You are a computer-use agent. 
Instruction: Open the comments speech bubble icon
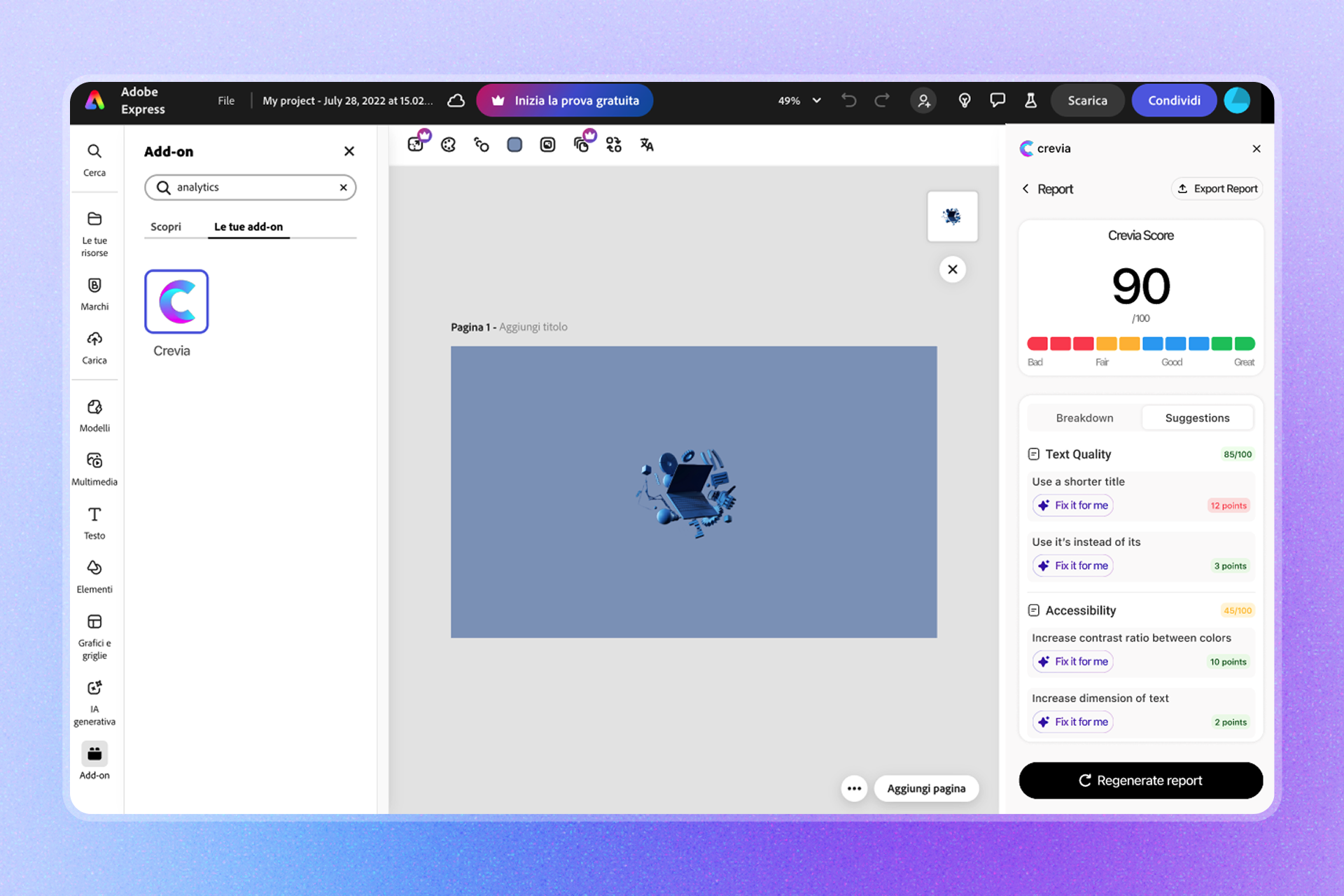(x=997, y=100)
